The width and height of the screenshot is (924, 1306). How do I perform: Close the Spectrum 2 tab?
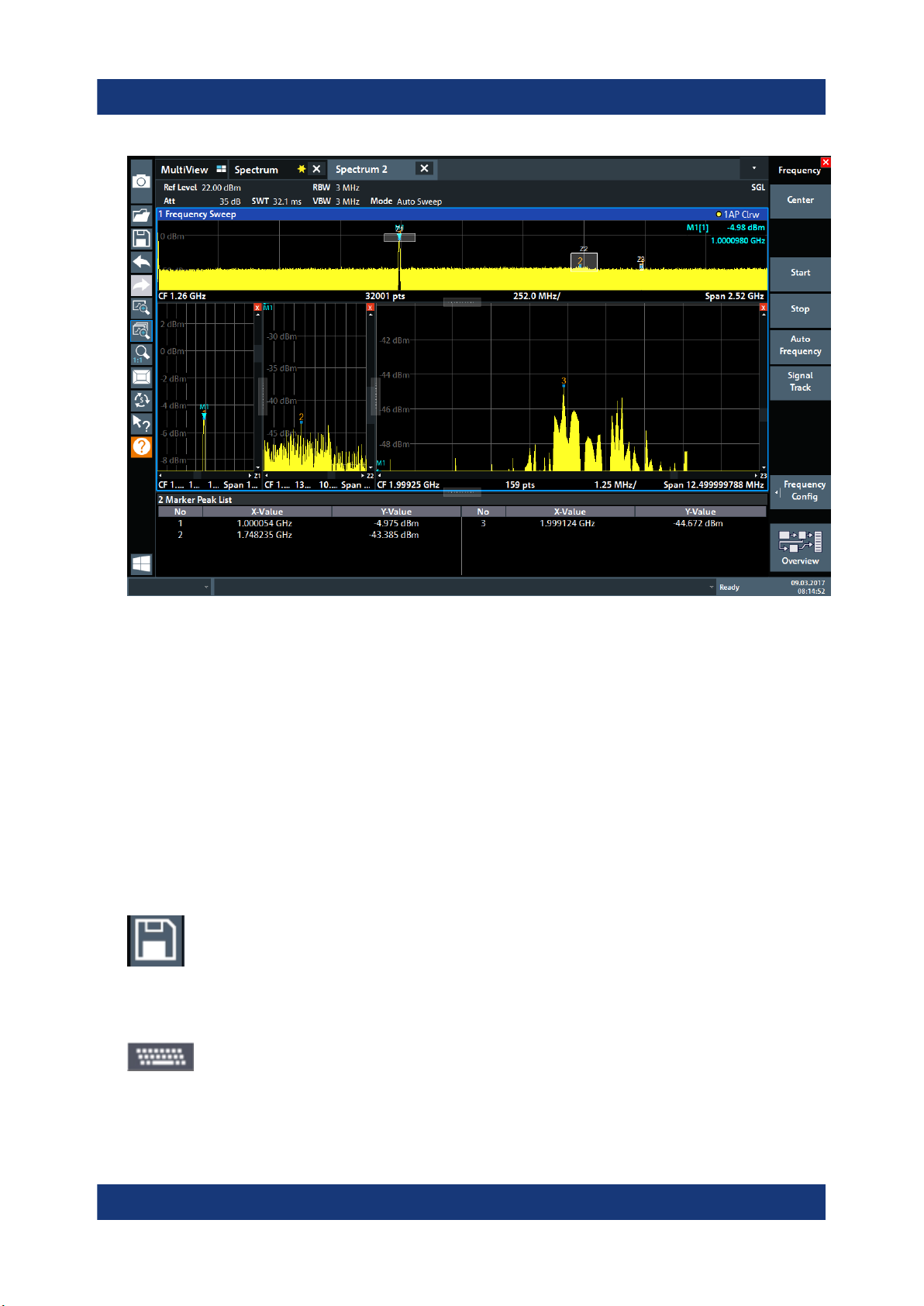point(424,168)
